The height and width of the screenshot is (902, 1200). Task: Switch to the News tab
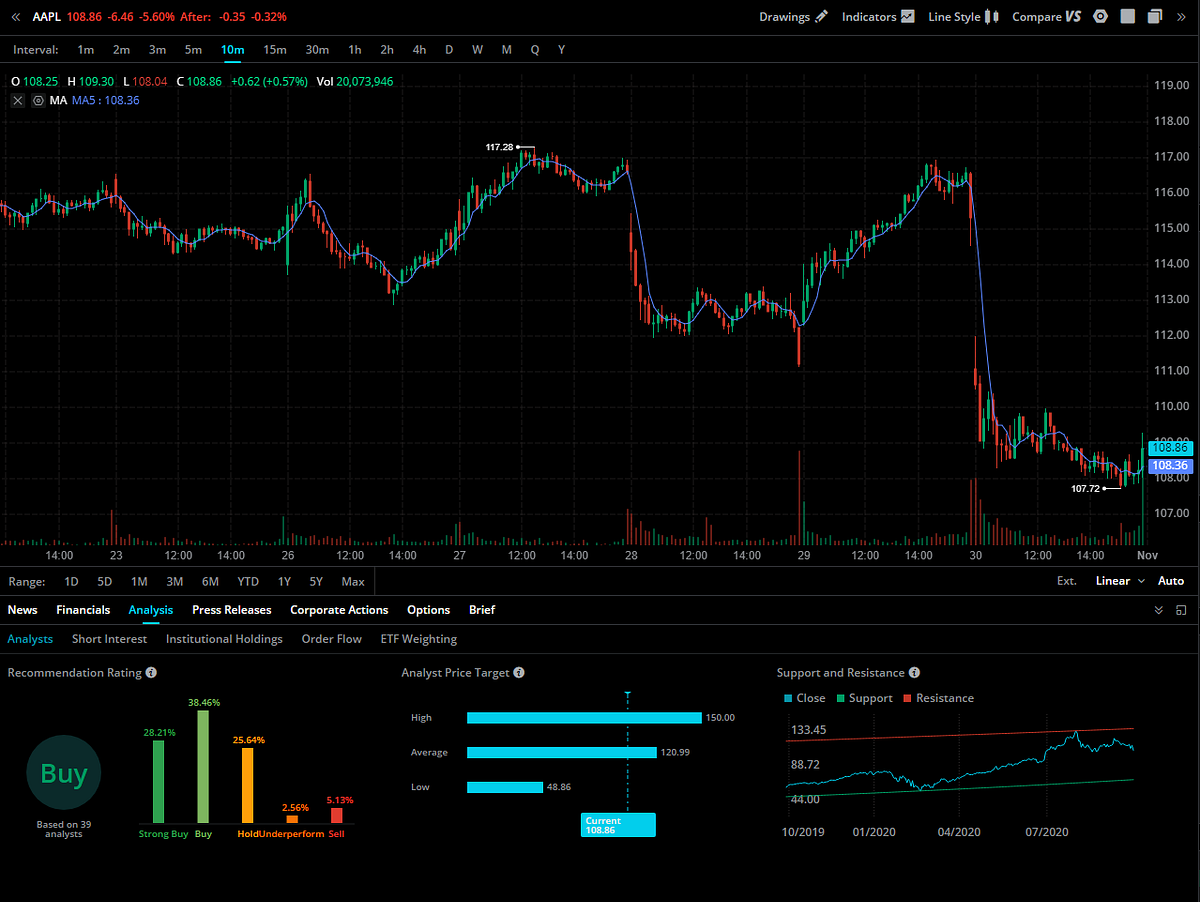22,610
